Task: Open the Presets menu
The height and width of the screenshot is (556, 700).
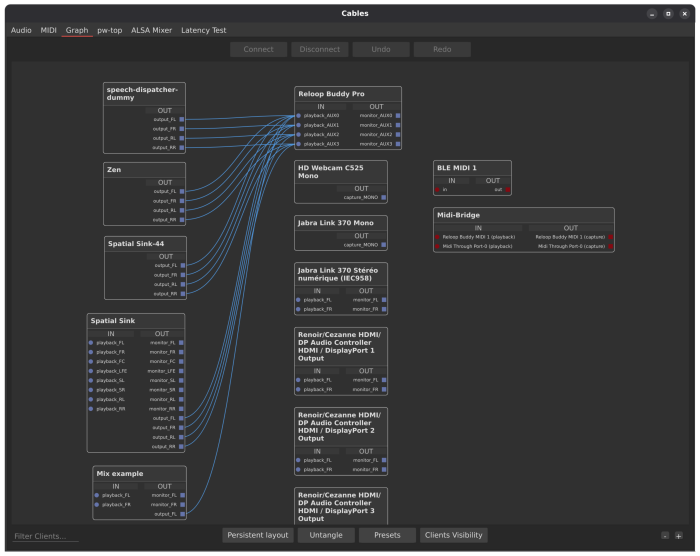Action: click(x=387, y=535)
